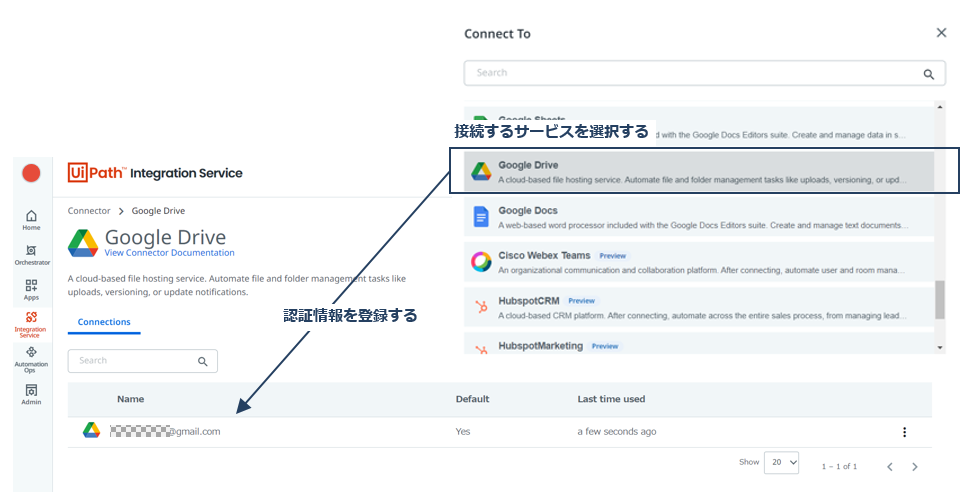Click the Google Docs icon in connector list
Image resolution: width=972 pixels, height=492 pixels.
(481, 217)
